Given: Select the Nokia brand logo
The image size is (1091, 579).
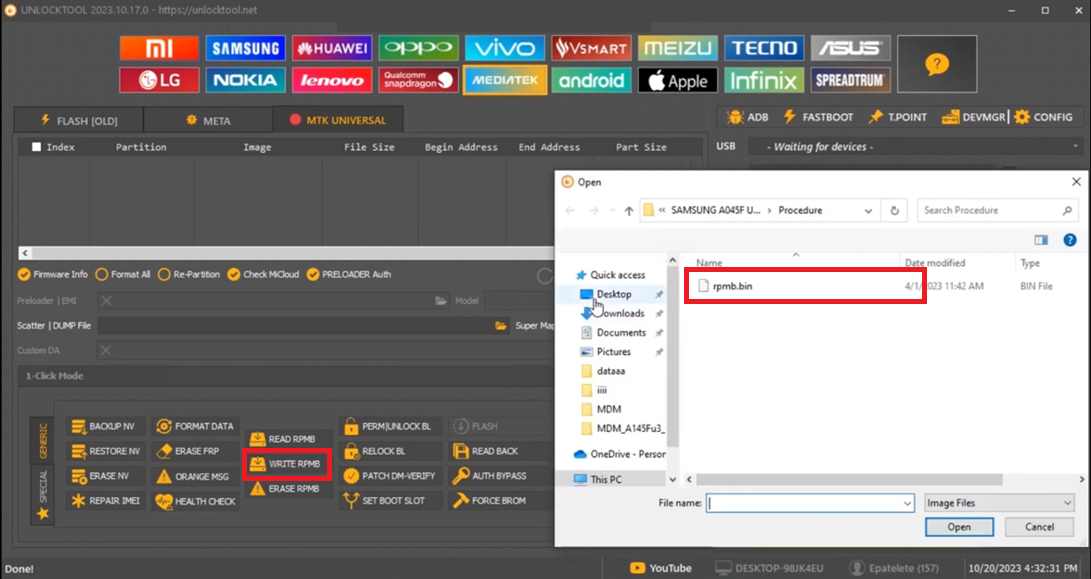Looking at the screenshot, I should click(245, 80).
